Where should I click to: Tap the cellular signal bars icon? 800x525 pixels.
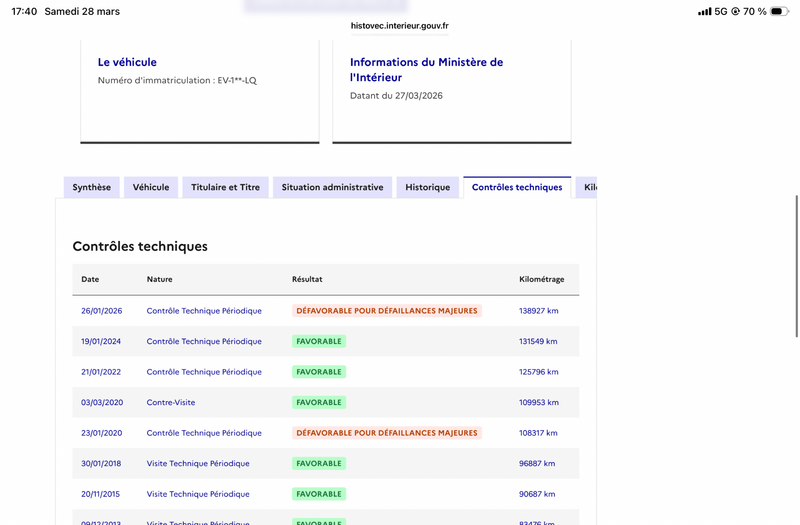tap(705, 11)
